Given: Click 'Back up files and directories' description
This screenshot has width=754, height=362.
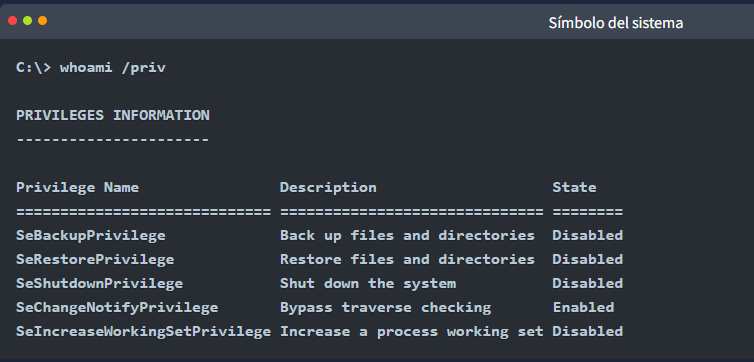Looking at the screenshot, I should [407, 236].
